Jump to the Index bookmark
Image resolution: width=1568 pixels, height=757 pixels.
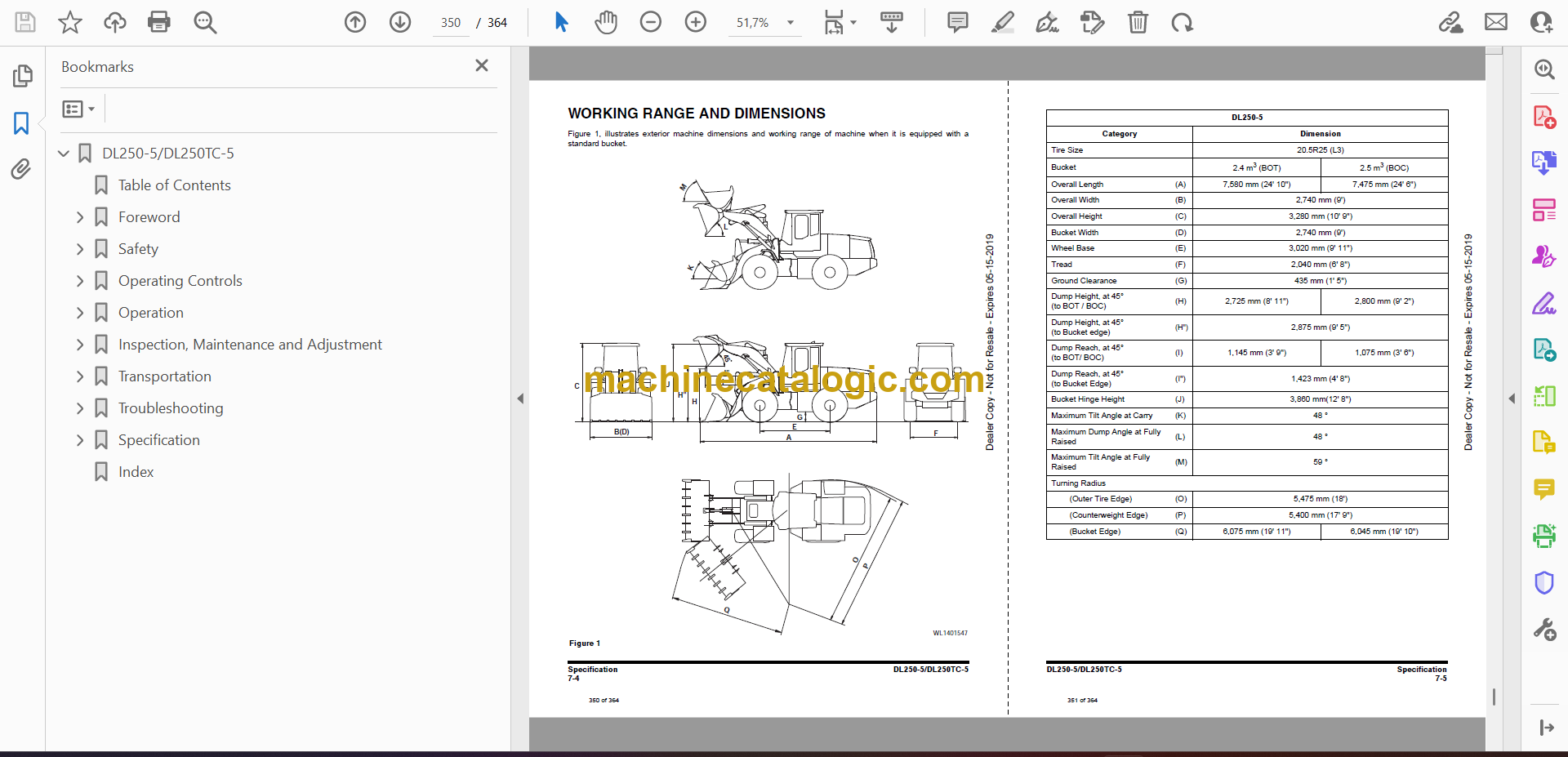pos(136,472)
